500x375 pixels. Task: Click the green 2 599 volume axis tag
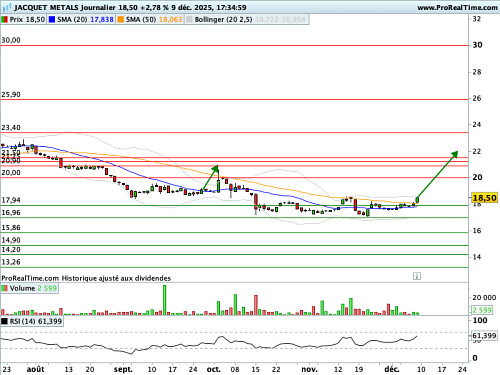[482, 310]
